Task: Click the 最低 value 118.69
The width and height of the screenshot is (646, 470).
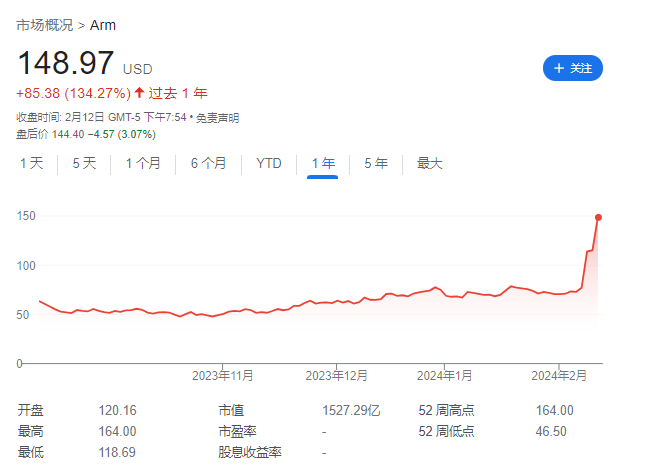Action: pos(117,452)
